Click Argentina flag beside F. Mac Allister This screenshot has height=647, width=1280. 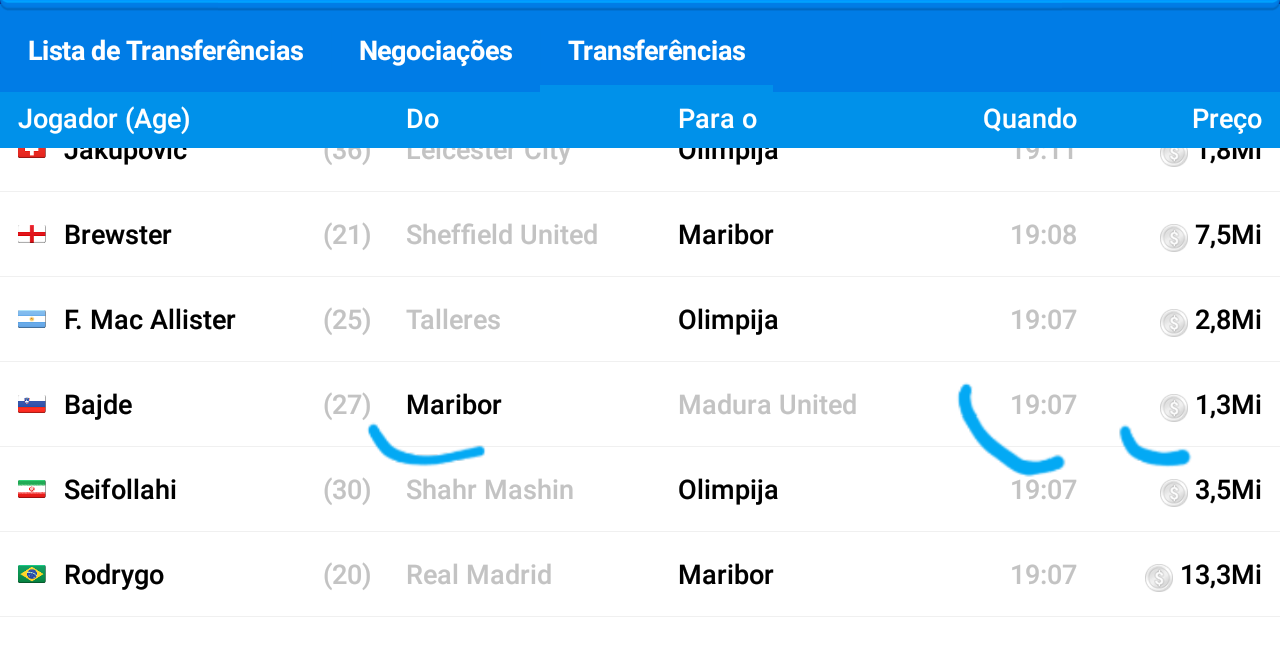(32, 320)
